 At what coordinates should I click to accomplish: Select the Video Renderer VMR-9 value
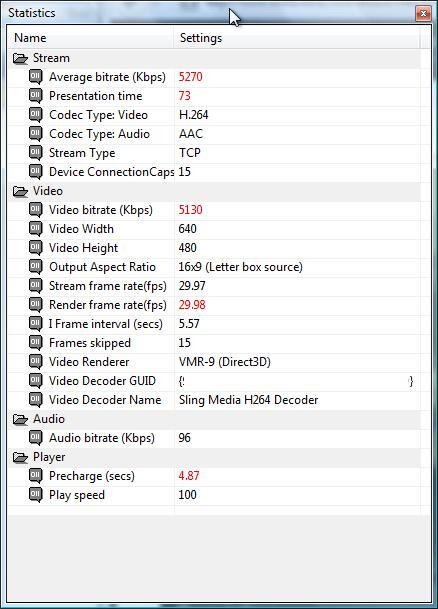tap(225, 362)
